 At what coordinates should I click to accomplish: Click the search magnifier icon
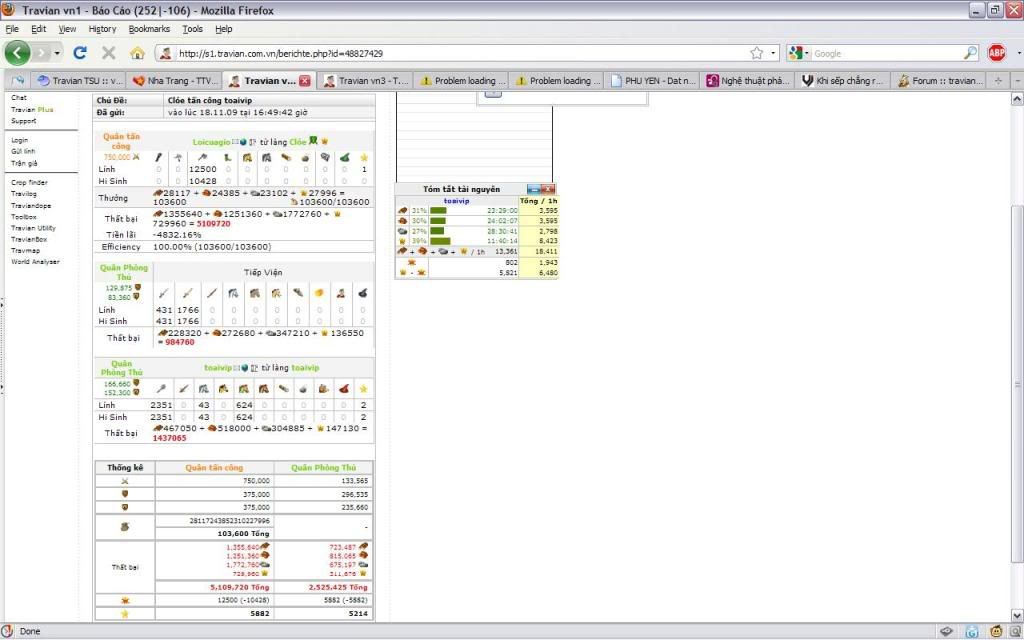click(x=970, y=54)
